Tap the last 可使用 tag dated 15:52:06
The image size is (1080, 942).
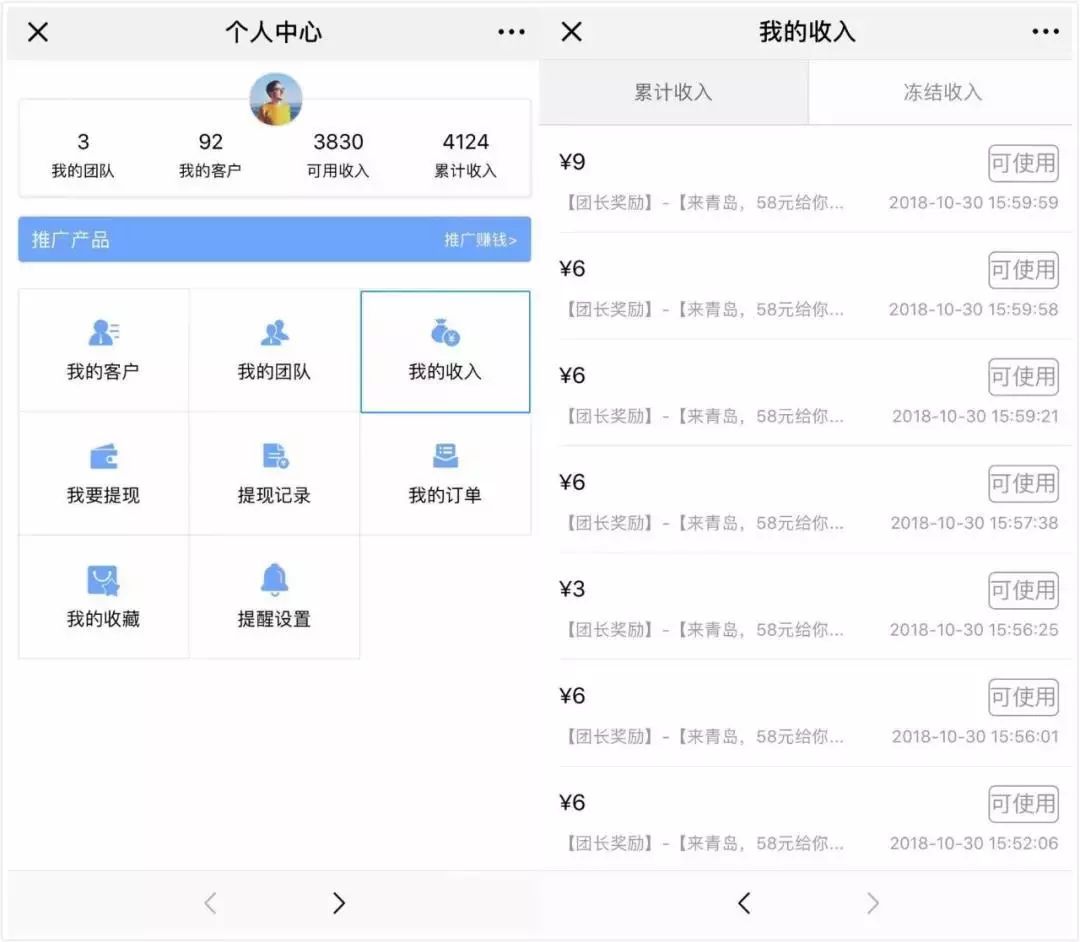tap(1023, 804)
